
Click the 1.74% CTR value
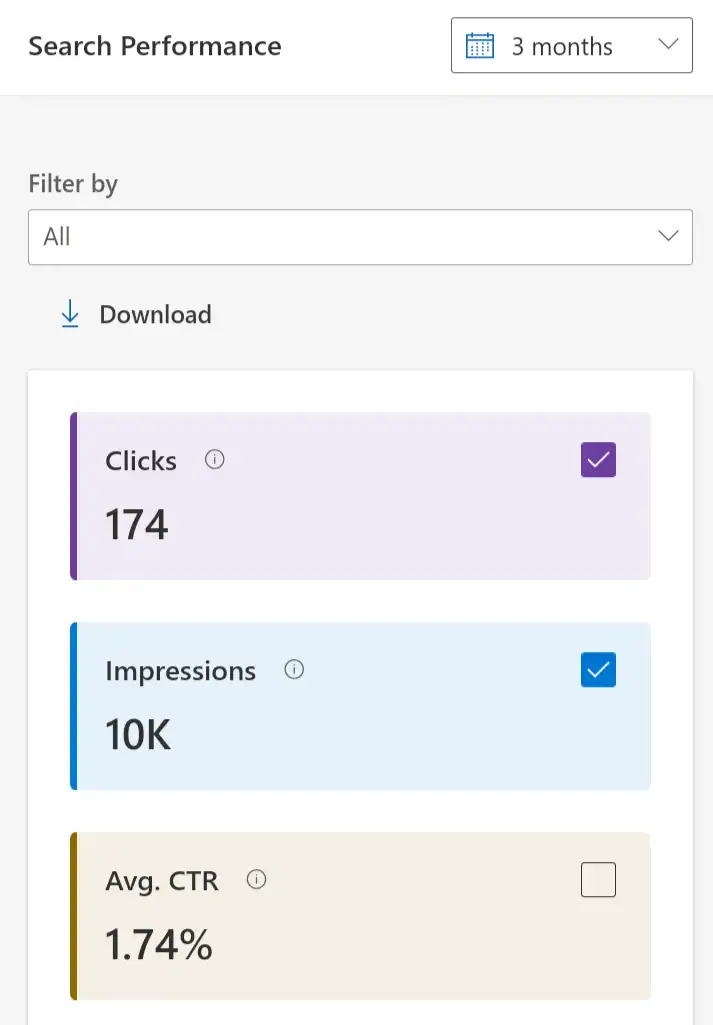158,943
